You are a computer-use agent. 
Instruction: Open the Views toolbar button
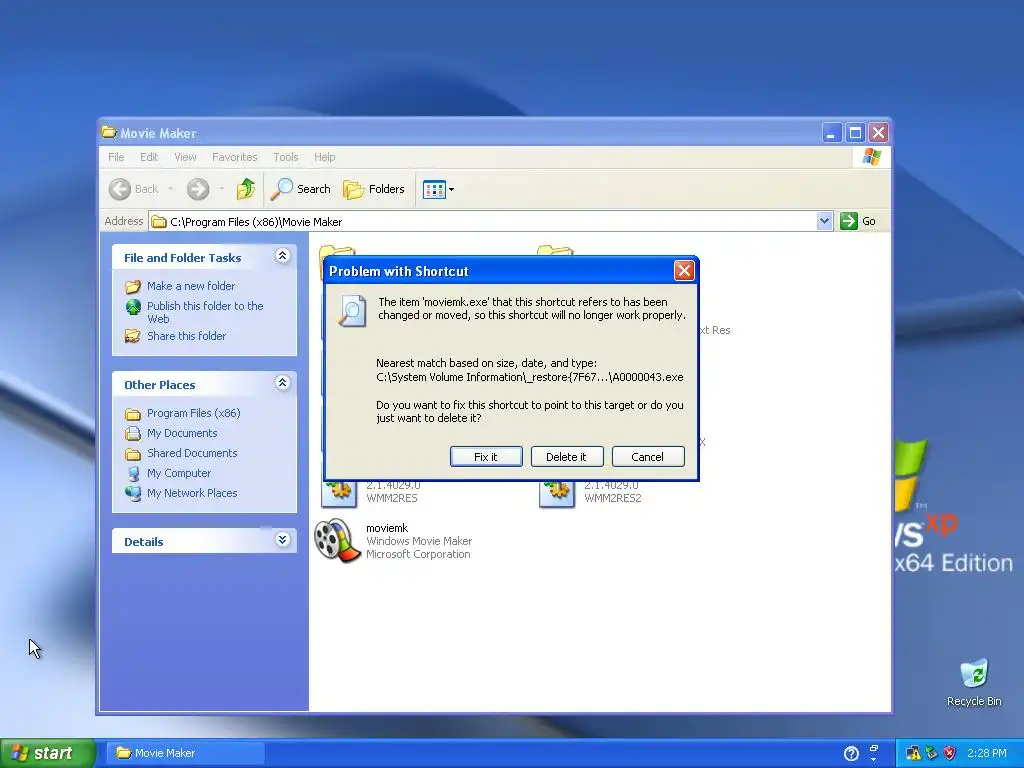point(434,190)
